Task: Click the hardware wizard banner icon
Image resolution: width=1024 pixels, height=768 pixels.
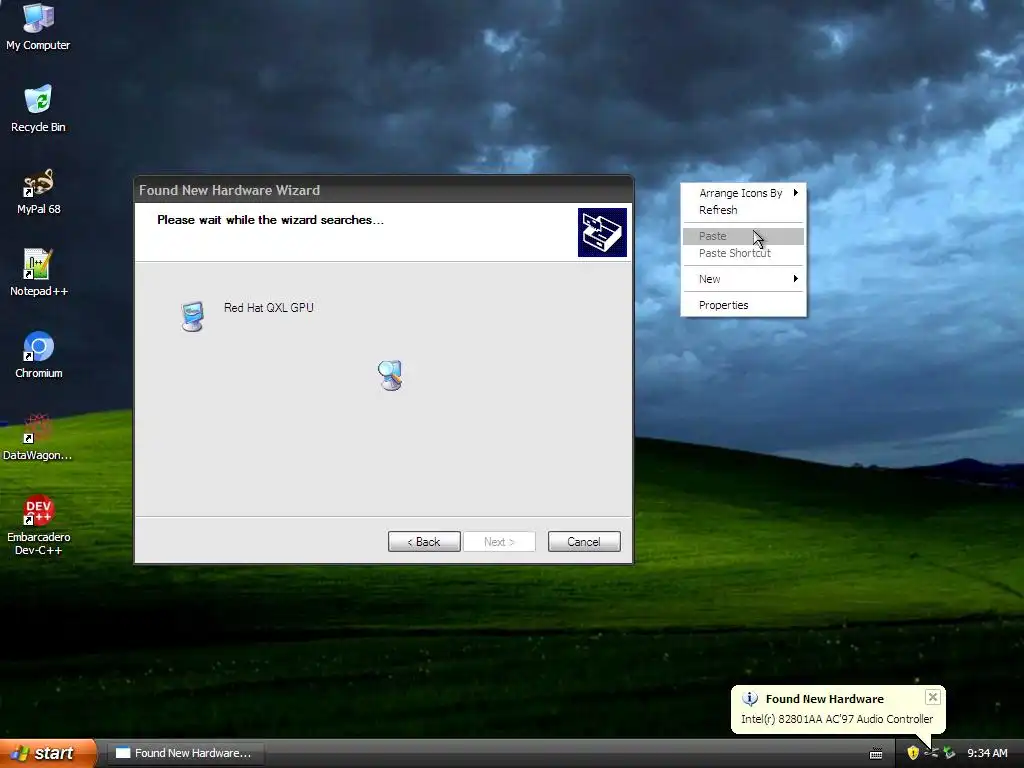Action: [602, 232]
